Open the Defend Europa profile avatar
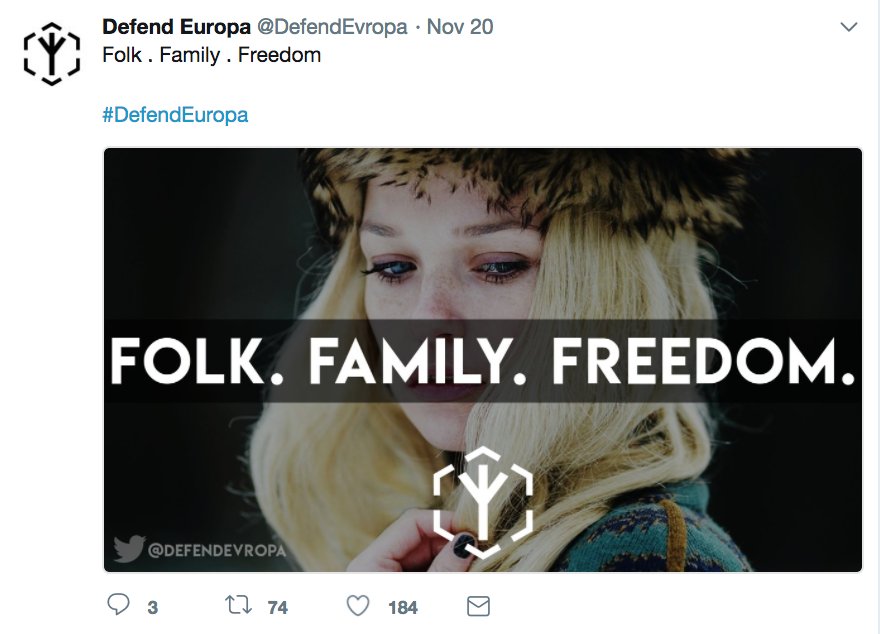Image resolution: width=880 pixels, height=634 pixels. click(x=52, y=54)
